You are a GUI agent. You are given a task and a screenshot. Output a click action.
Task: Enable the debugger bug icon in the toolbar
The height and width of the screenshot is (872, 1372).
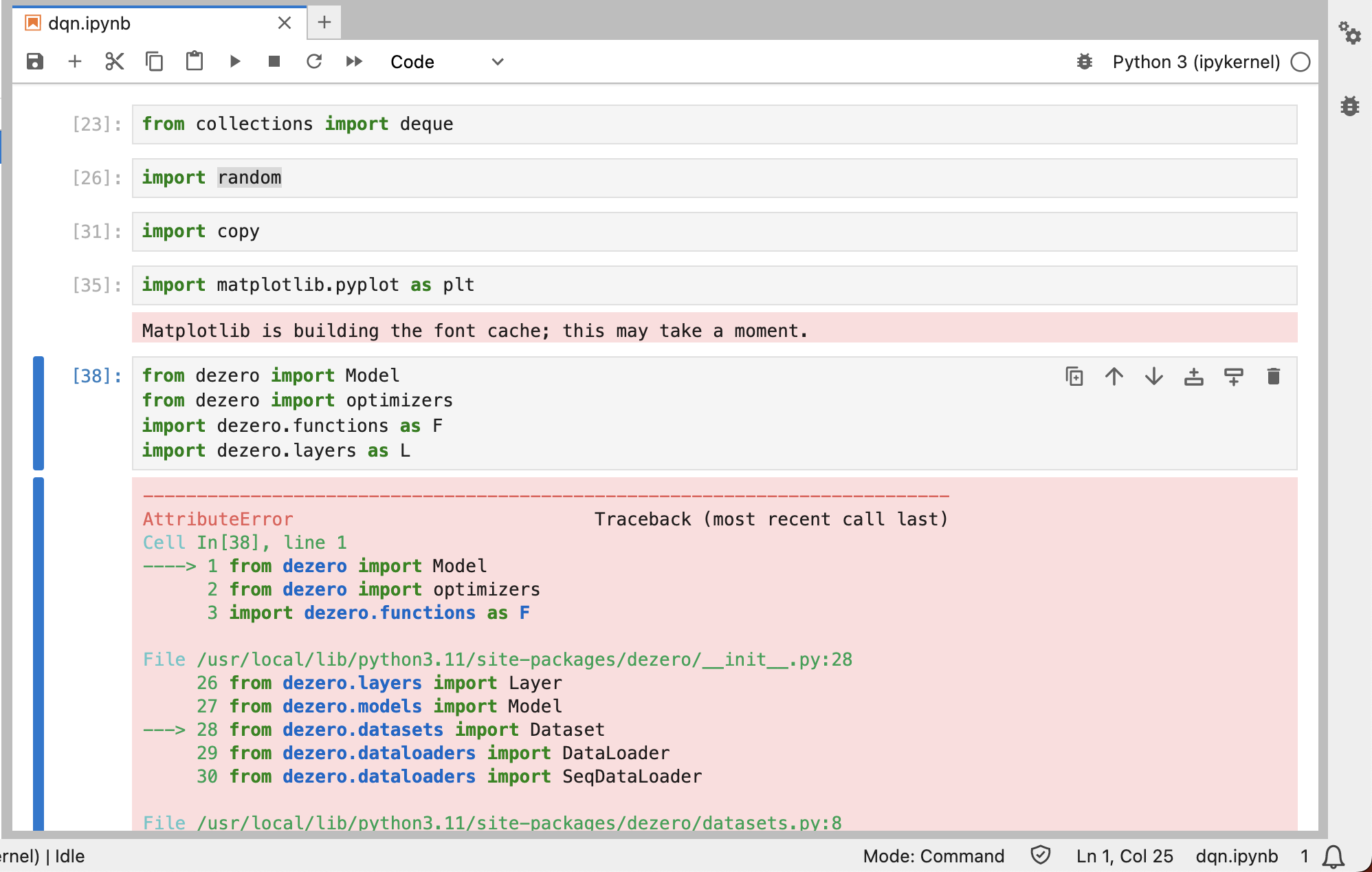1085,62
